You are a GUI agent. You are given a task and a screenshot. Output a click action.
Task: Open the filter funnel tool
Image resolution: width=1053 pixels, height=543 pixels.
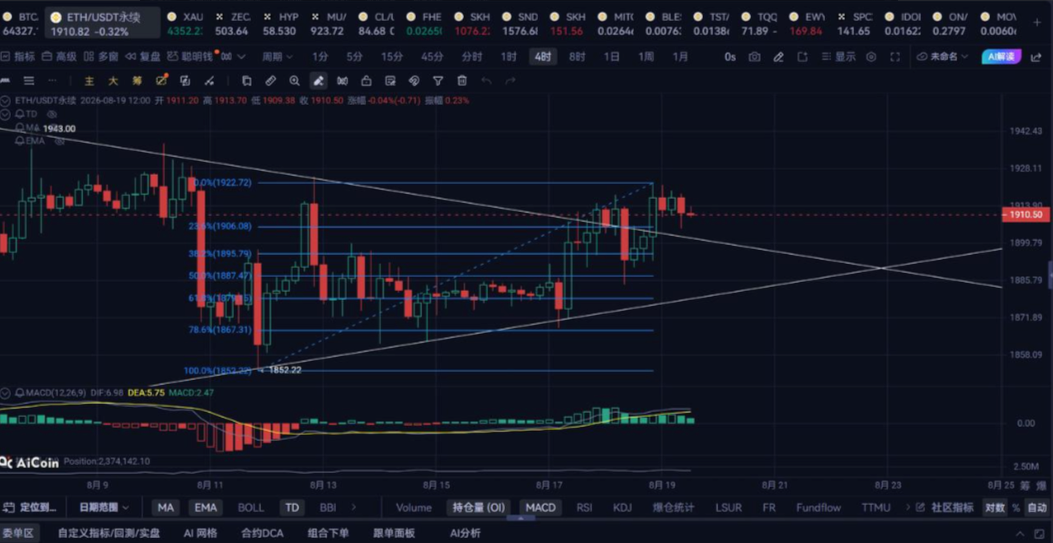(438, 81)
